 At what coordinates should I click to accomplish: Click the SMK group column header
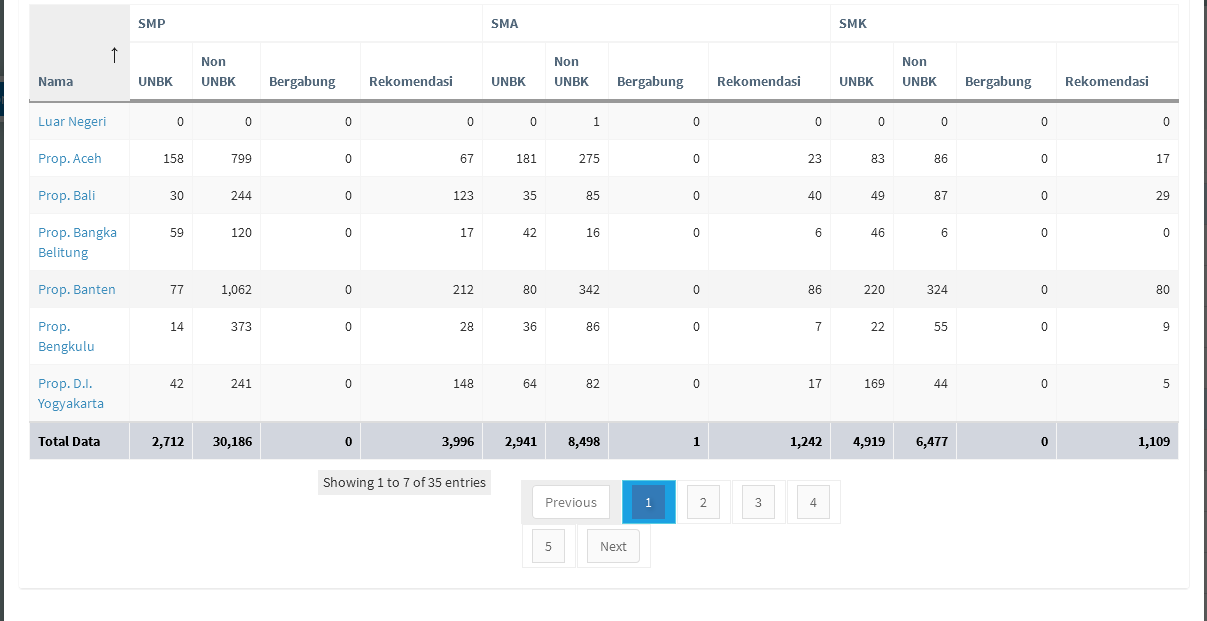point(853,23)
